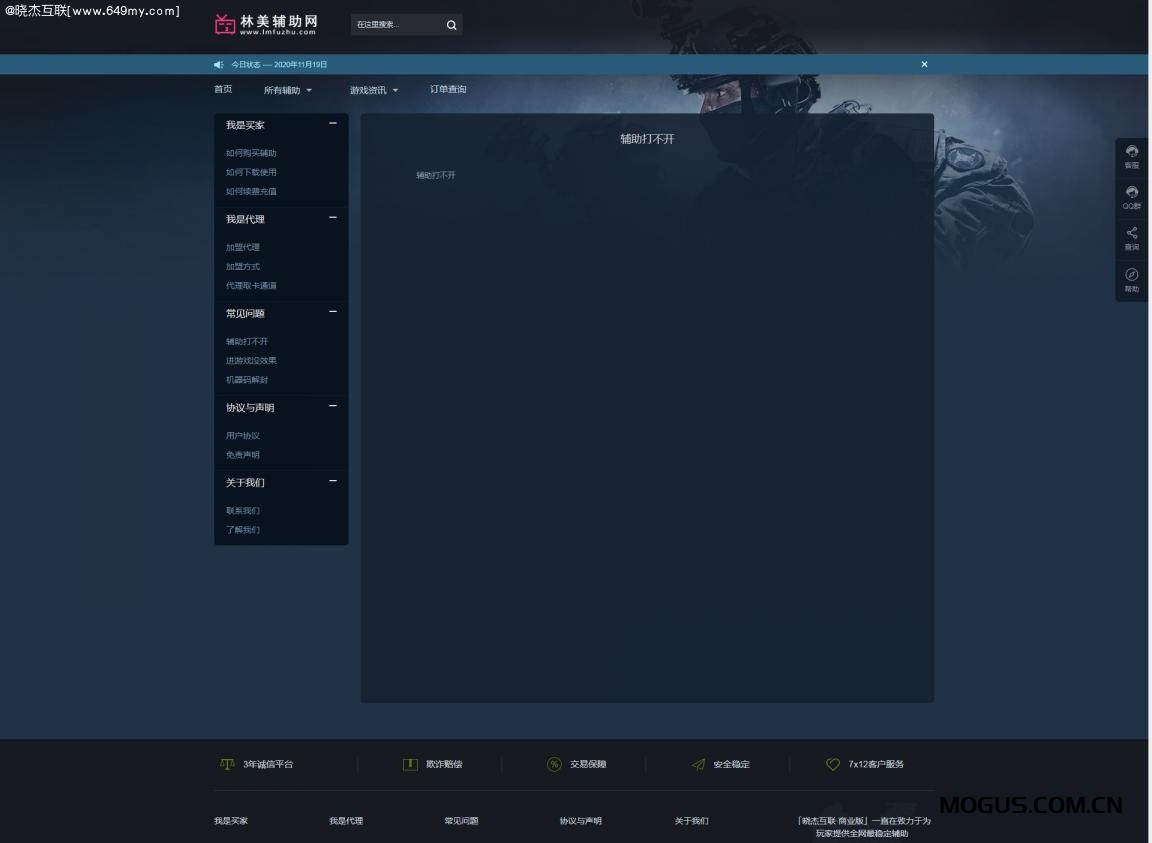The width and height of the screenshot is (1152, 843).
Task: Click the 机器码解封 sidebar link
Action: [247, 380]
